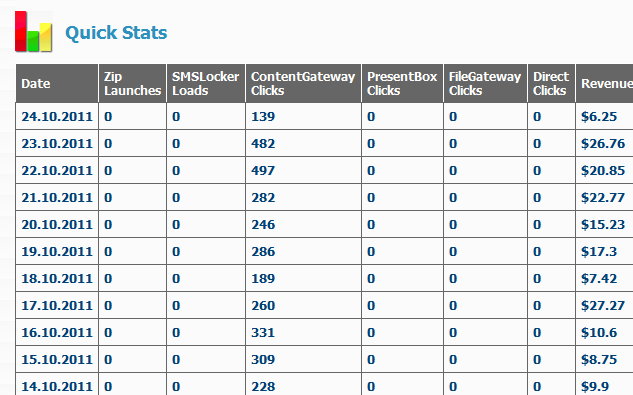
Task: Open the 23.10.2011 date entry
Action: pos(57,144)
